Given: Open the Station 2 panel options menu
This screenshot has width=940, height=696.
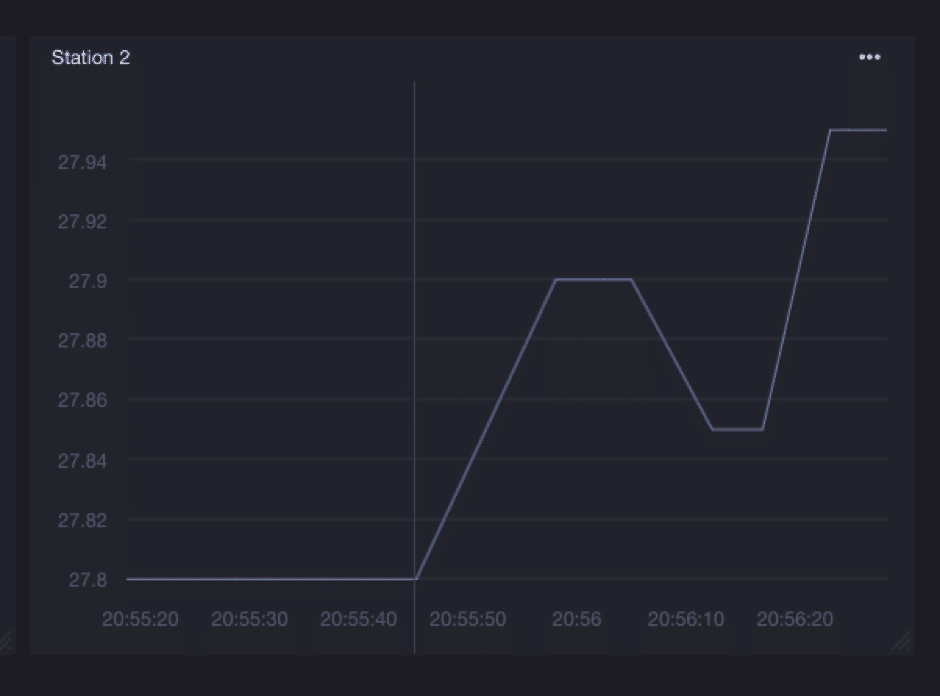Looking at the screenshot, I should pos(869,57).
